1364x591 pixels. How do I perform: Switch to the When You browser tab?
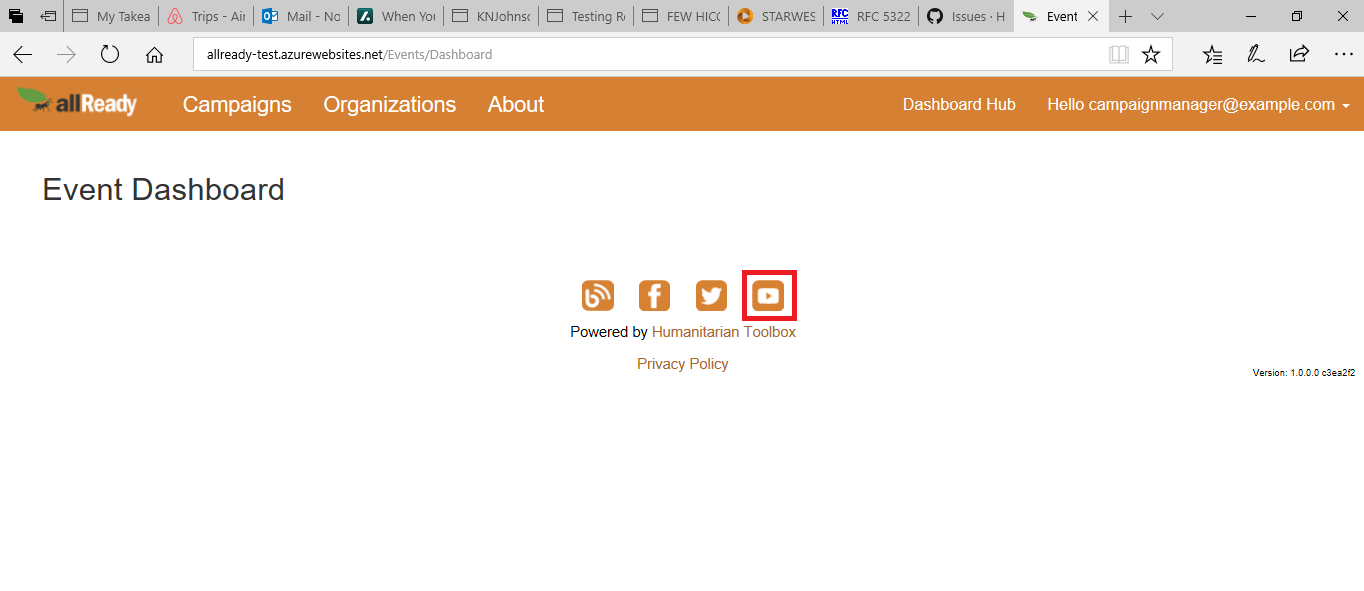coord(396,16)
